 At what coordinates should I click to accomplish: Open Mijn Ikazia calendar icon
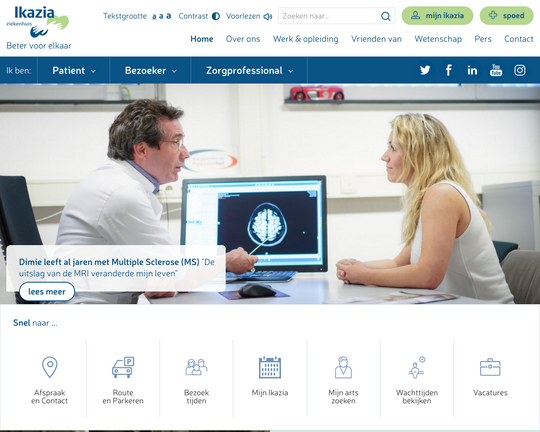tap(270, 367)
